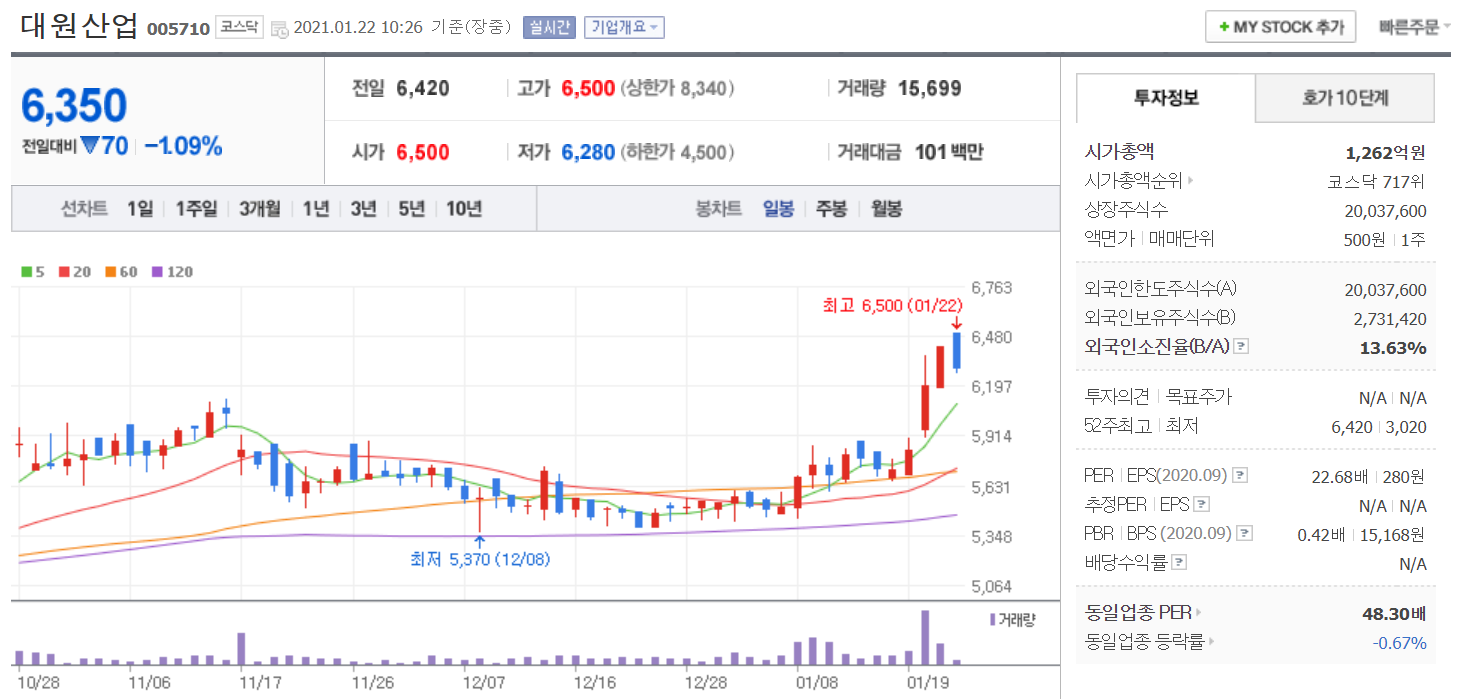
Task: Switch to the 호가10단계 tab
Action: pyautogui.click(x=1344, y=98)
